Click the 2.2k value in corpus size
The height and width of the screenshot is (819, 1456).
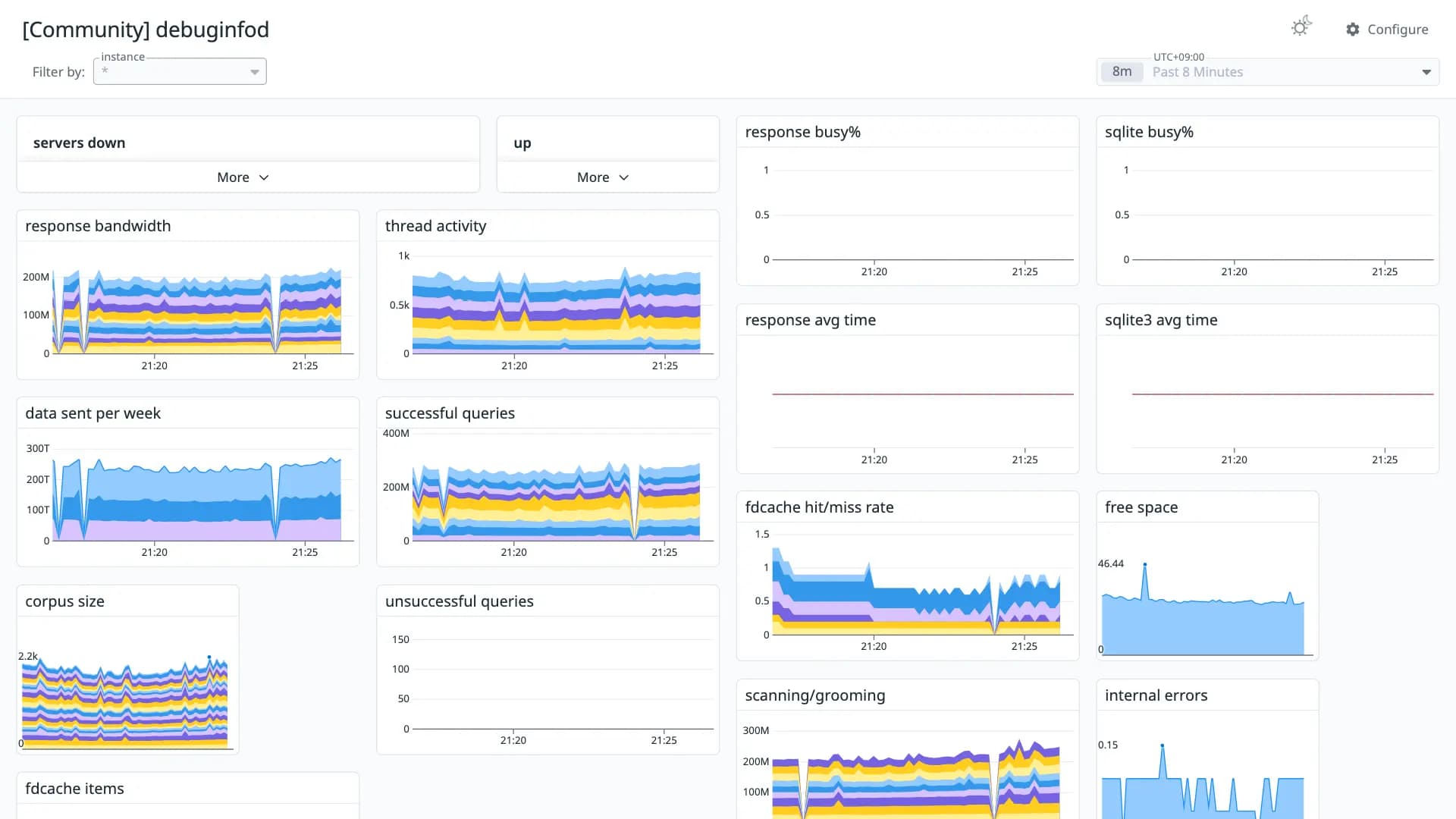27,656
